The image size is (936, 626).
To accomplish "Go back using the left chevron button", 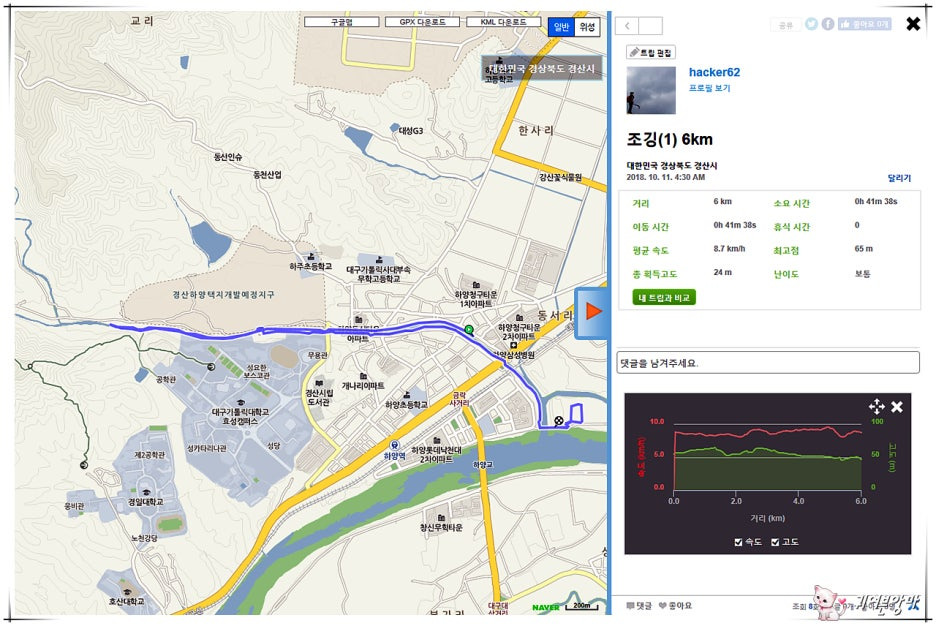I will [627, 26].
